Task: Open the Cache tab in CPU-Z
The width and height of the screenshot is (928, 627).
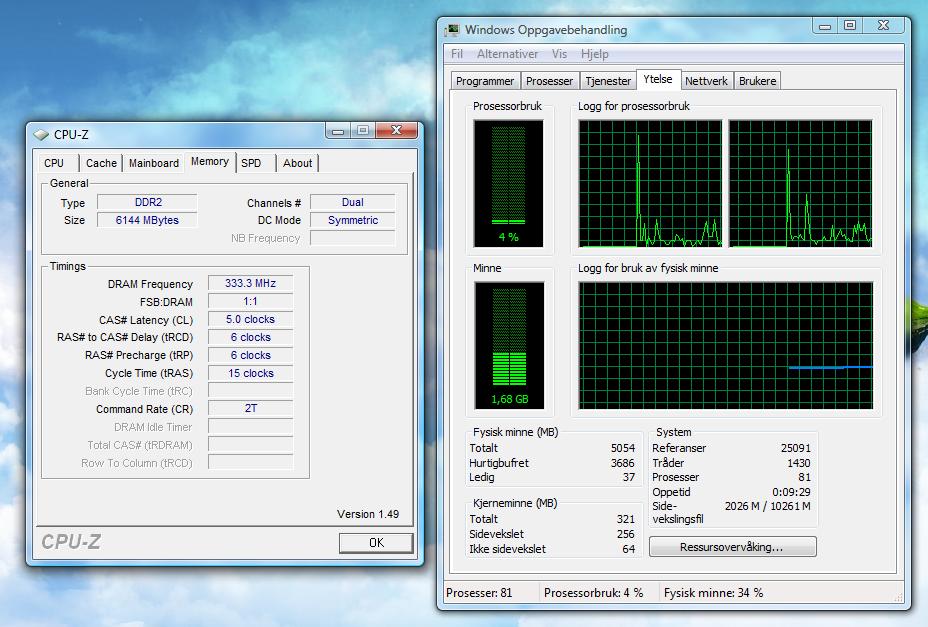Action: (101, 163)
